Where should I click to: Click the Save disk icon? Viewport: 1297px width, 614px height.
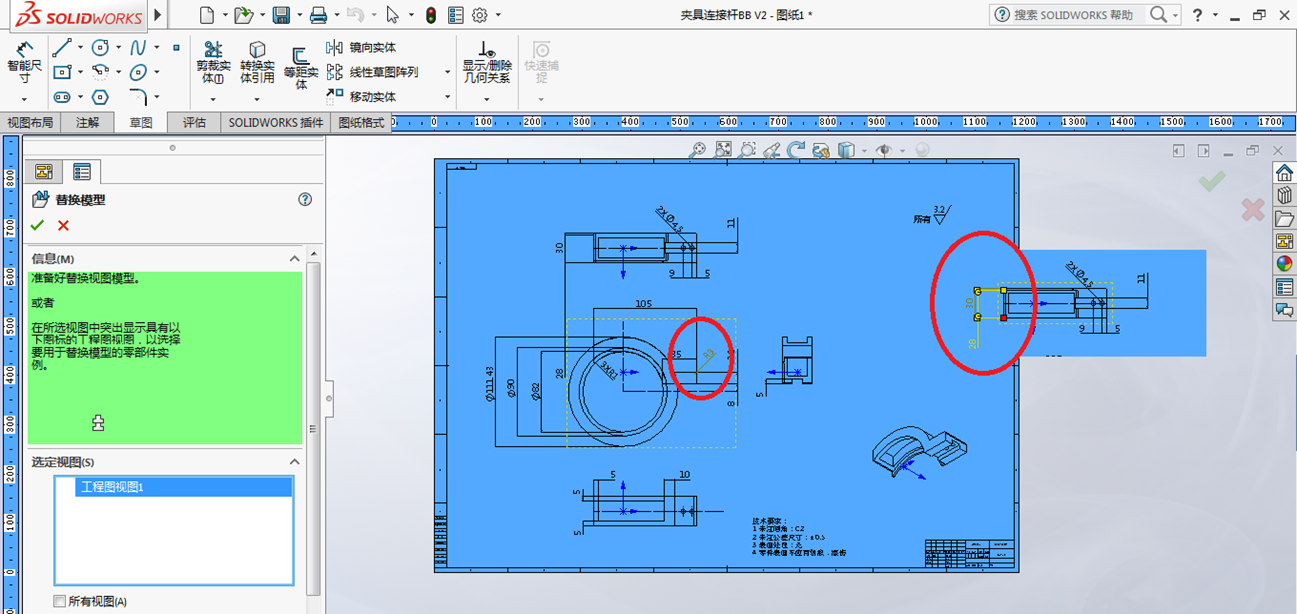click(x=281, y=15)
